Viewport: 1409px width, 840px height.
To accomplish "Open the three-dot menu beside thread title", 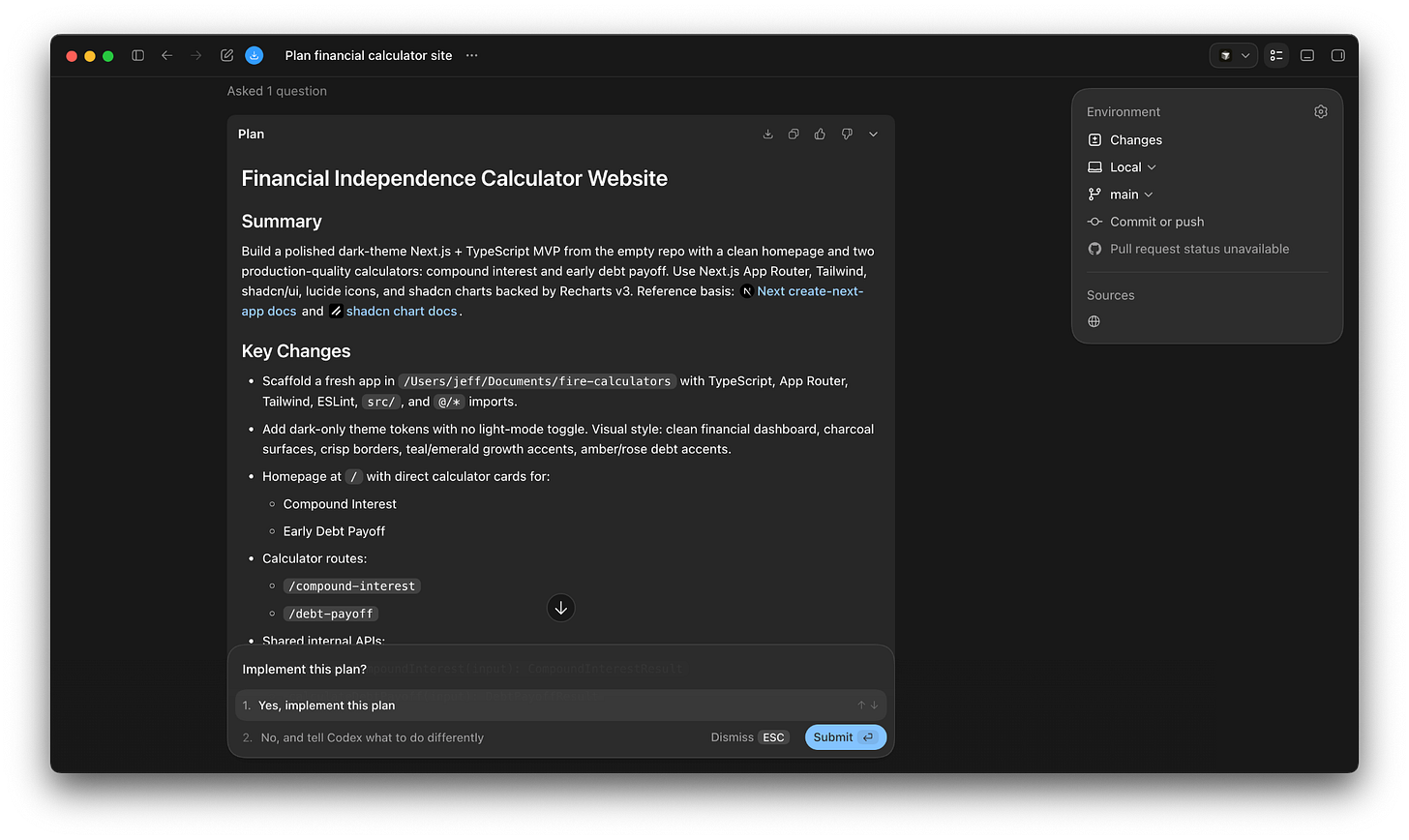I will tap(472, 56).
